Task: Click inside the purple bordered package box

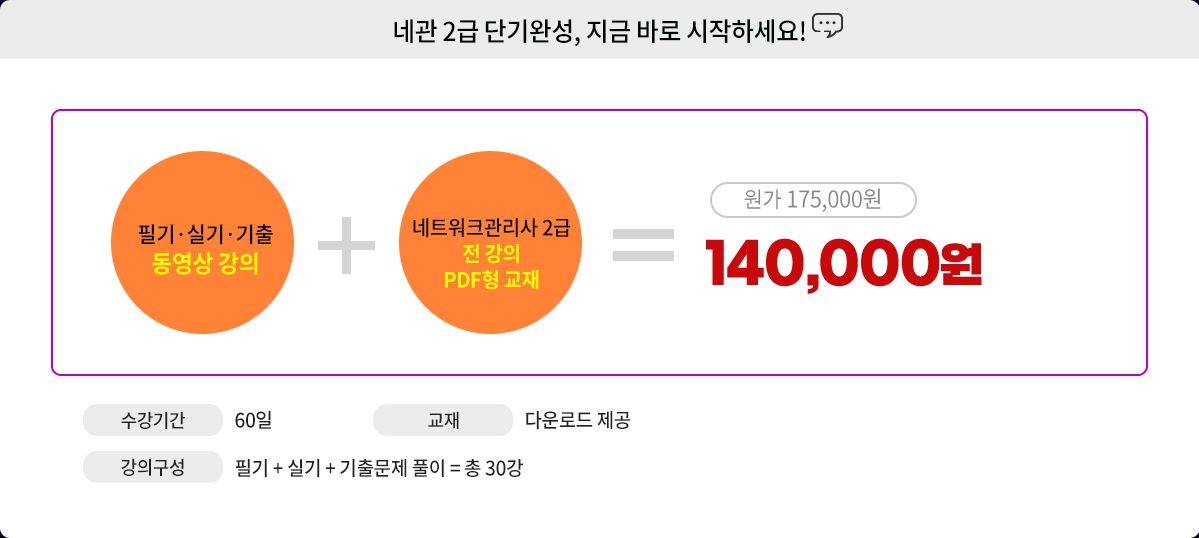Action: pos(600,242)
